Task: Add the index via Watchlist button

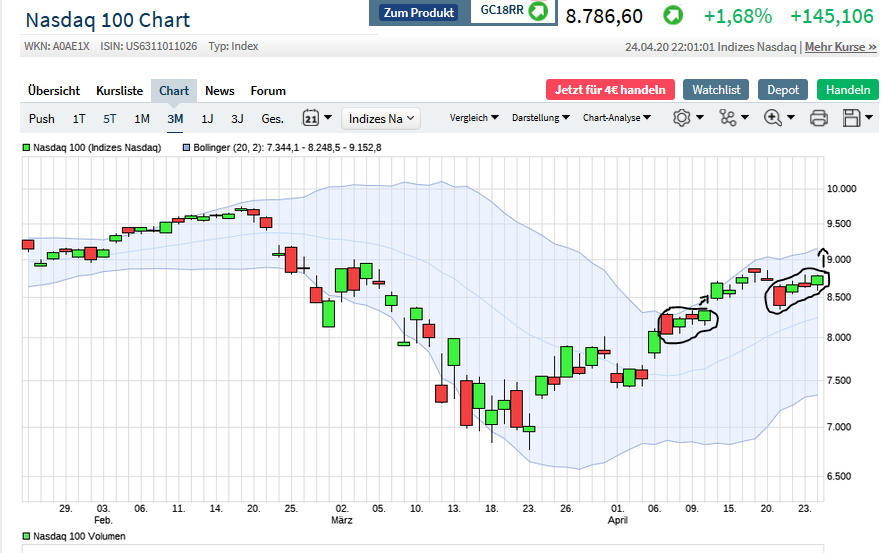Action: coord(716,90)
